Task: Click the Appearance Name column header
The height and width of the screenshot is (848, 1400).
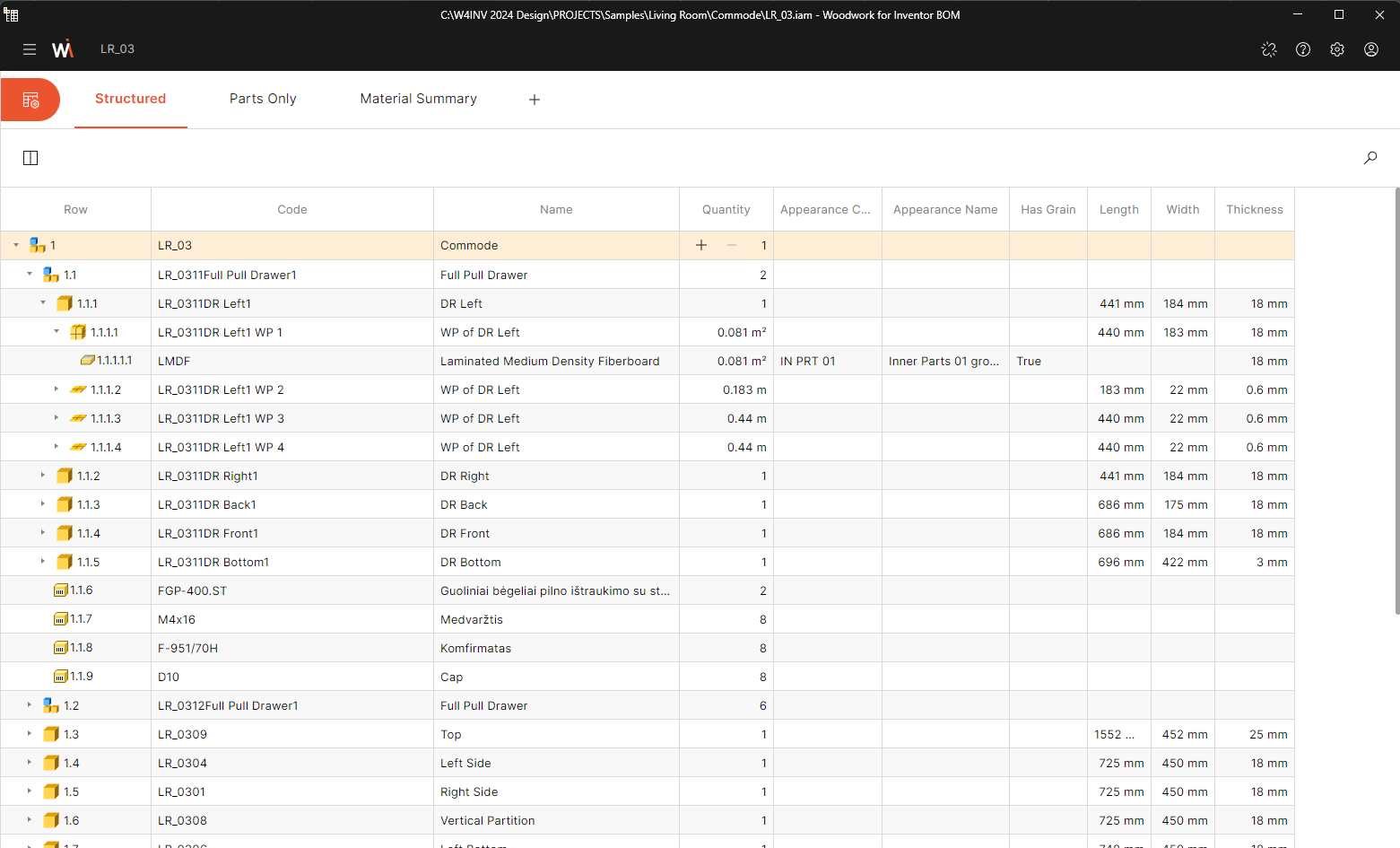Action: [945, 209]
